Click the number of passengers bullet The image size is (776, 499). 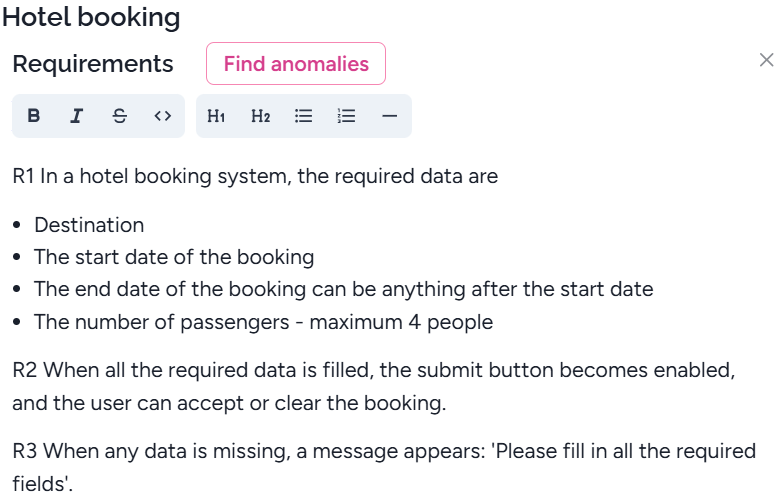coord(263,322)
